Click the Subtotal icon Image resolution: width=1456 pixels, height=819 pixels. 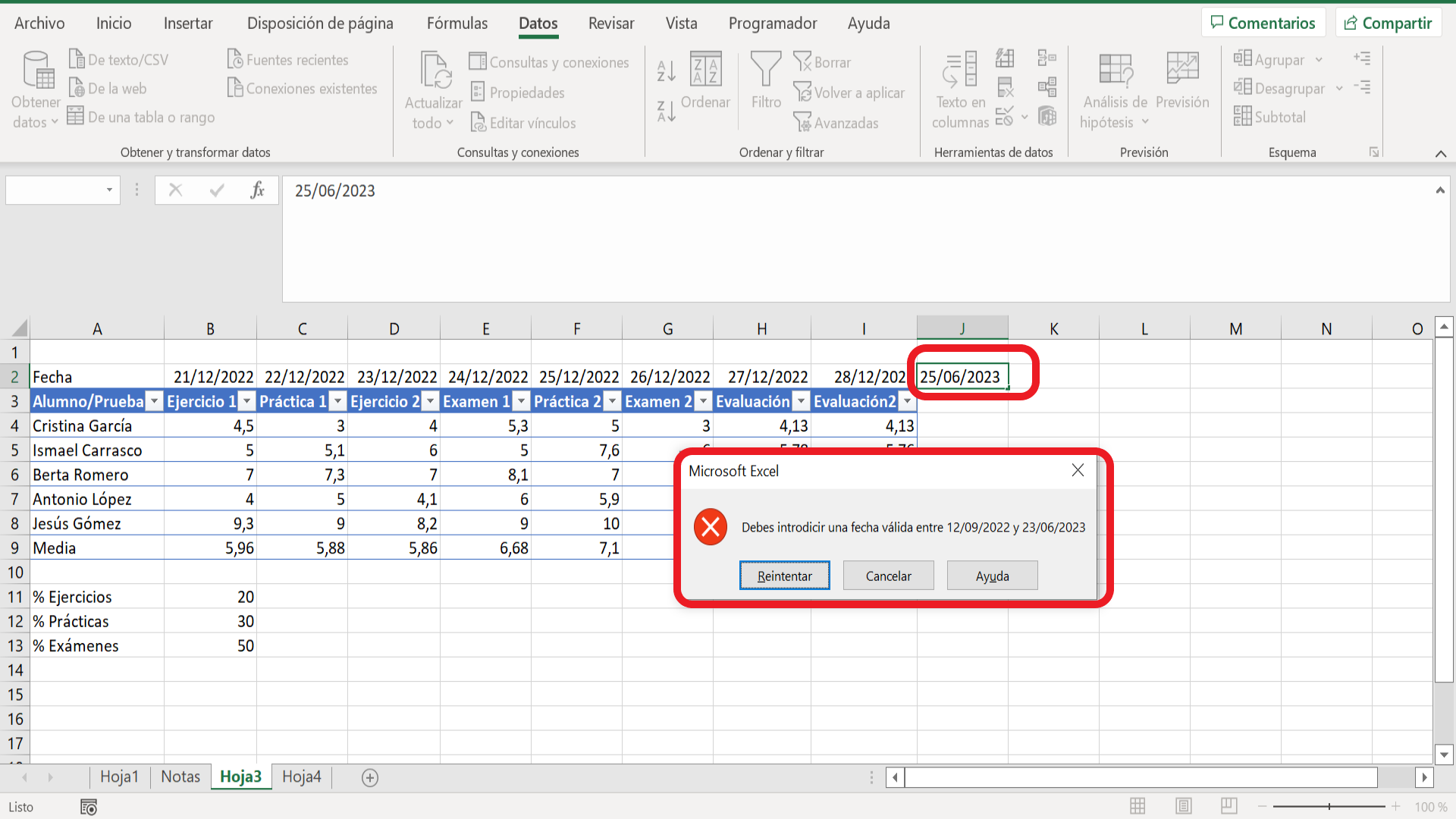(x=1242, y=116)
